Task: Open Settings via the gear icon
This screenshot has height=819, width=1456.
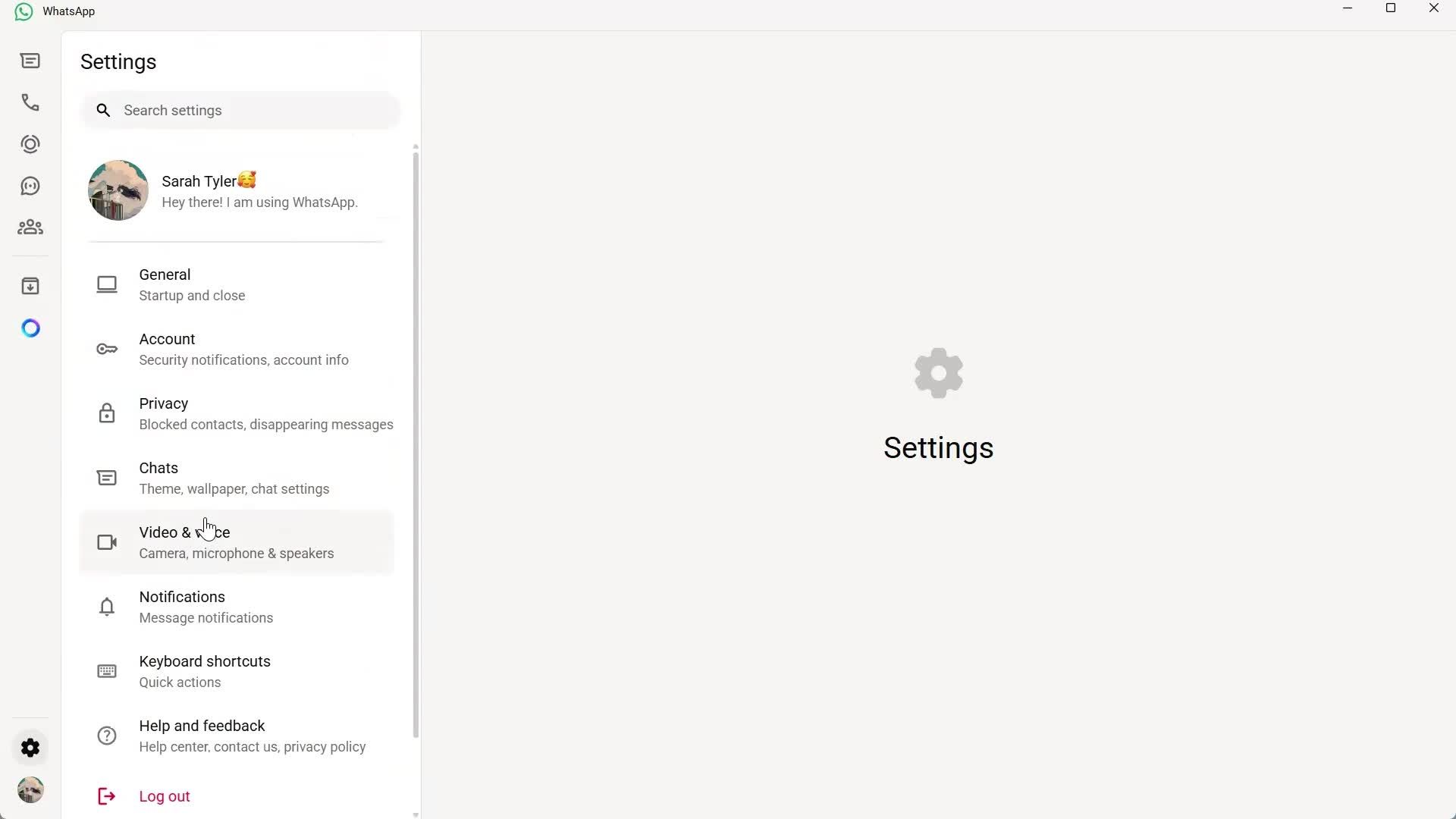Action: (x=30, y=748)
